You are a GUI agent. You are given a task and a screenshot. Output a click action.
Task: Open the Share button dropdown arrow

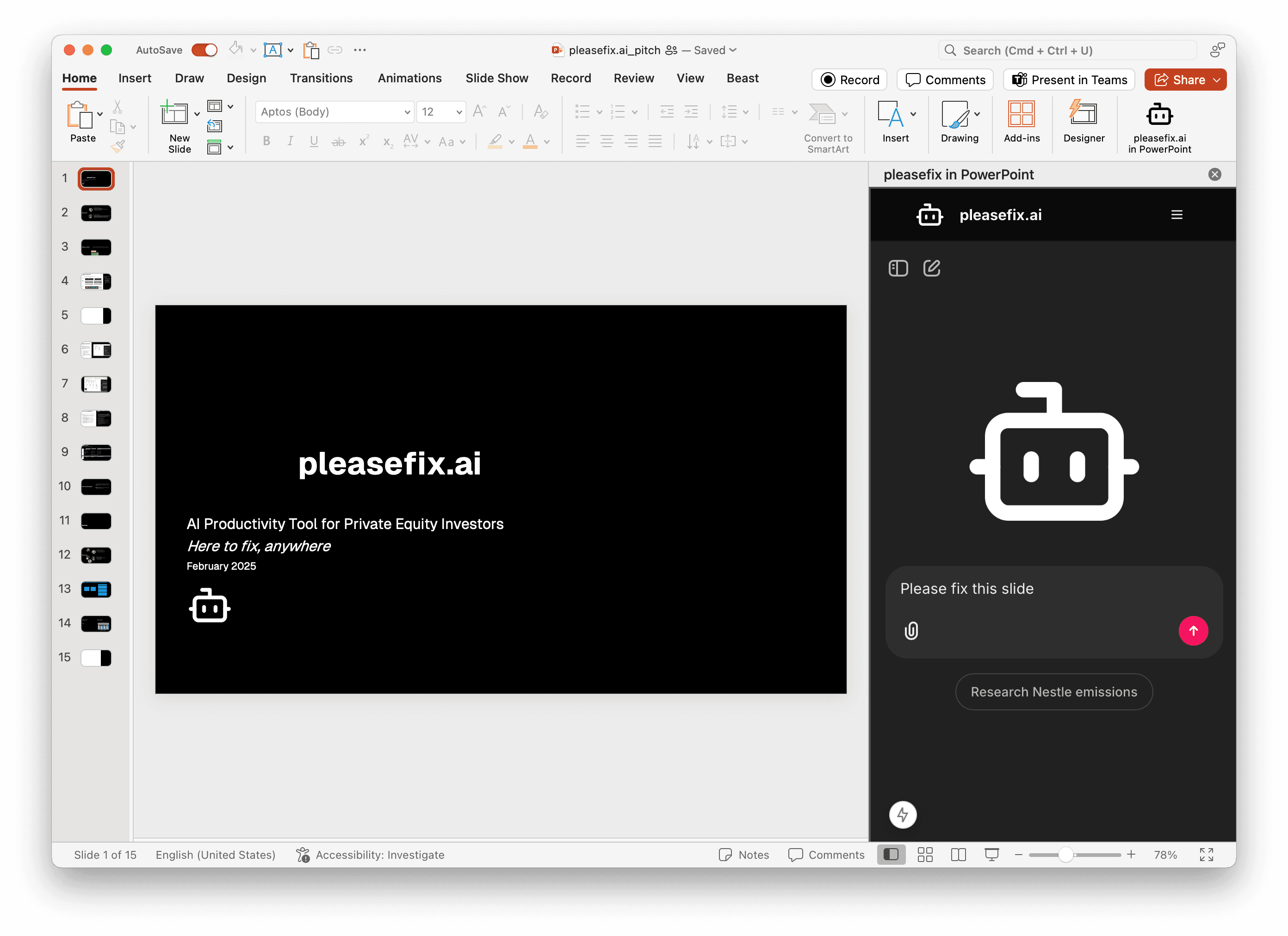click(x=1217, y=80)
